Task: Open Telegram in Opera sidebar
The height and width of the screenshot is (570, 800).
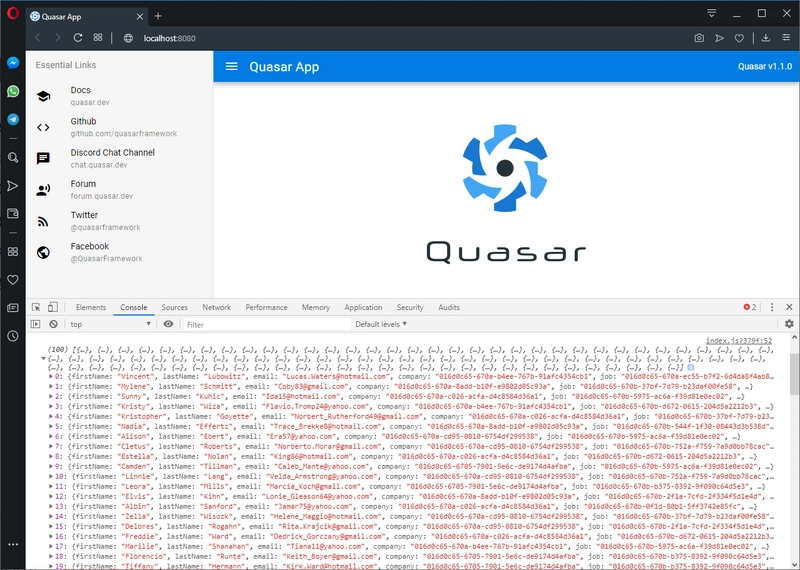Action: tap(13, 119)
